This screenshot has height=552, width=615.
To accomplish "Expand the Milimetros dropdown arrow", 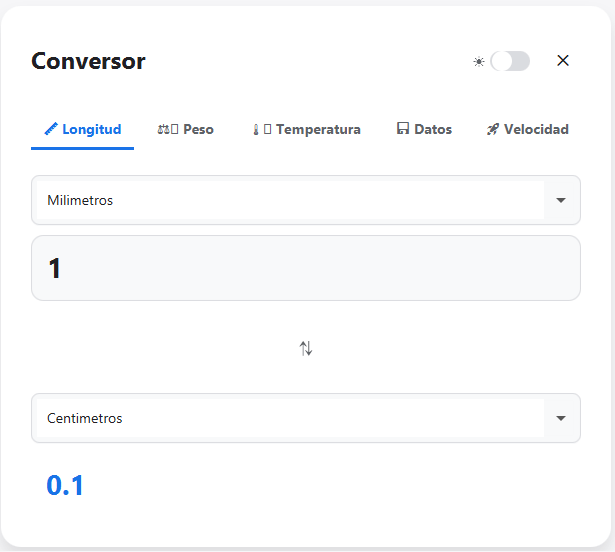I will click(561, 200).
